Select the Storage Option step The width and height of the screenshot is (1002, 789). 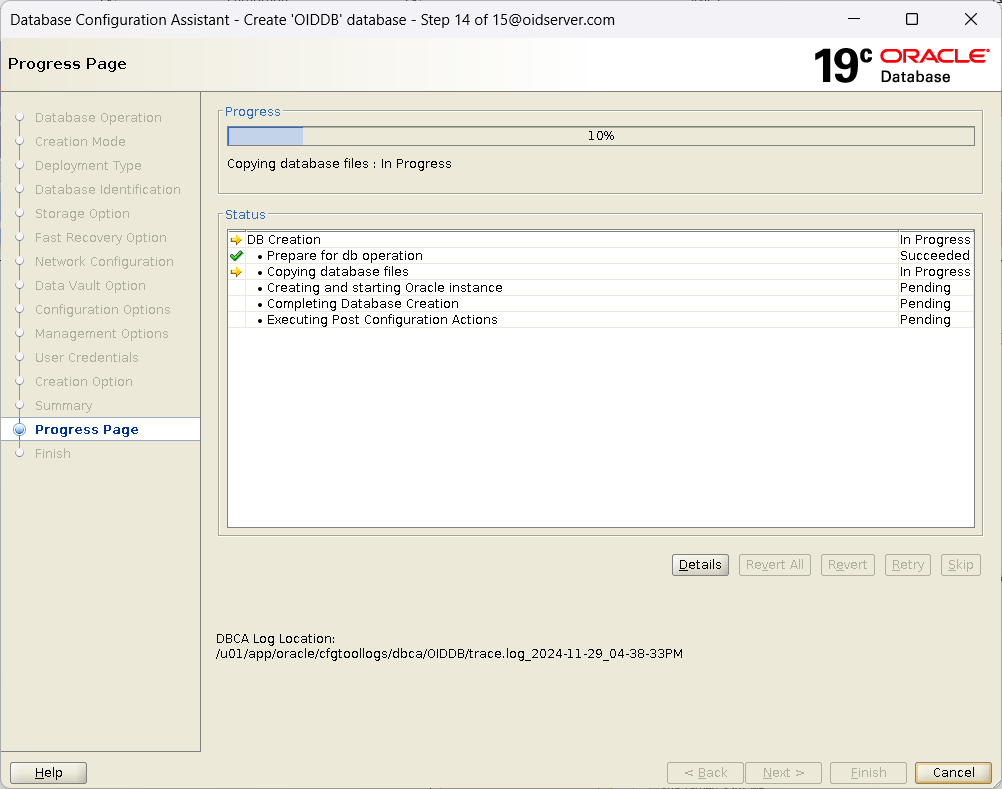pos(82,214)
